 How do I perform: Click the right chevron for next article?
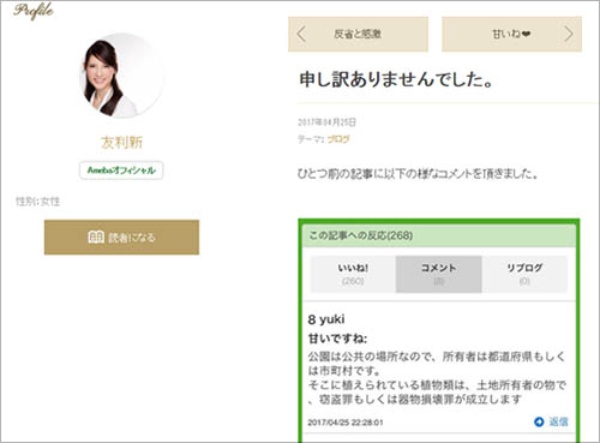coord(569,34)
